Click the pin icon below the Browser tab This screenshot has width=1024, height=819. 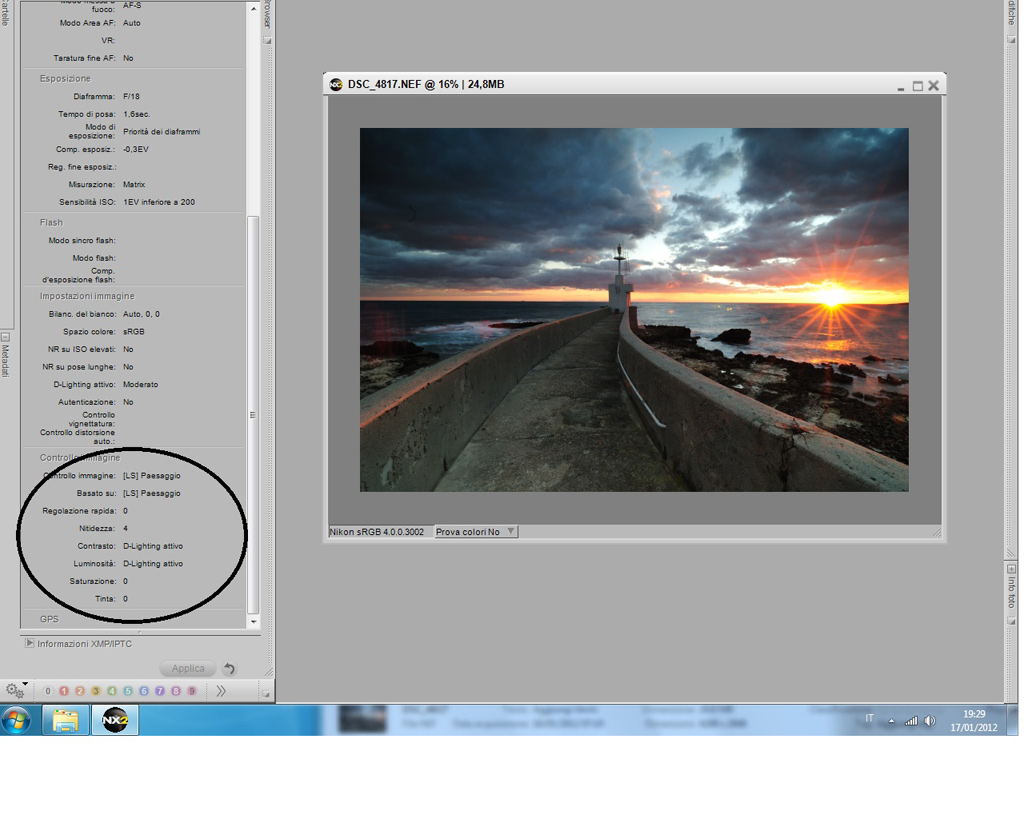coord(267,40)
